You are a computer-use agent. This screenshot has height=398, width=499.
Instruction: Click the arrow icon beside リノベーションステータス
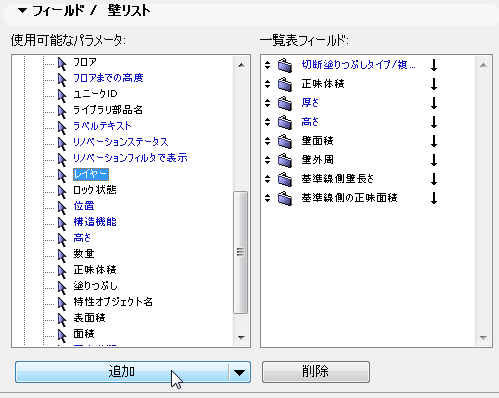[x=62, y=143]
